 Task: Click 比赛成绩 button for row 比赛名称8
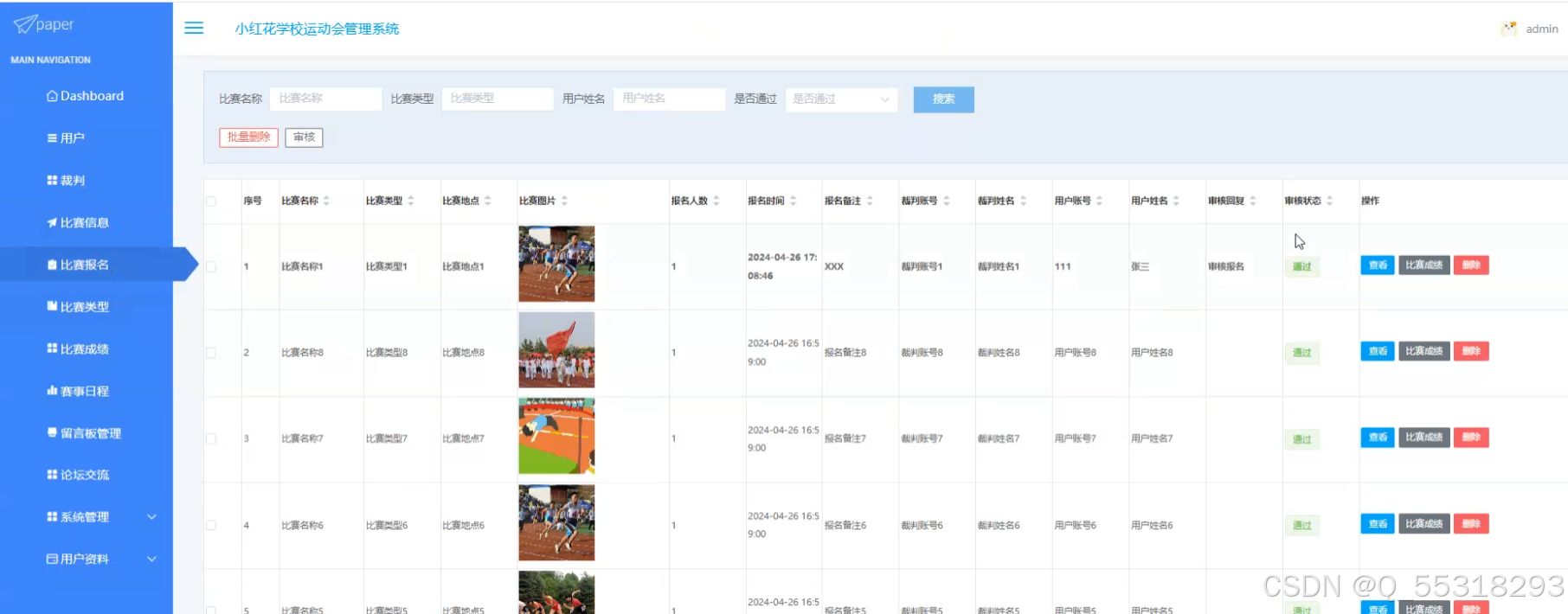(x=1424, y=351)
